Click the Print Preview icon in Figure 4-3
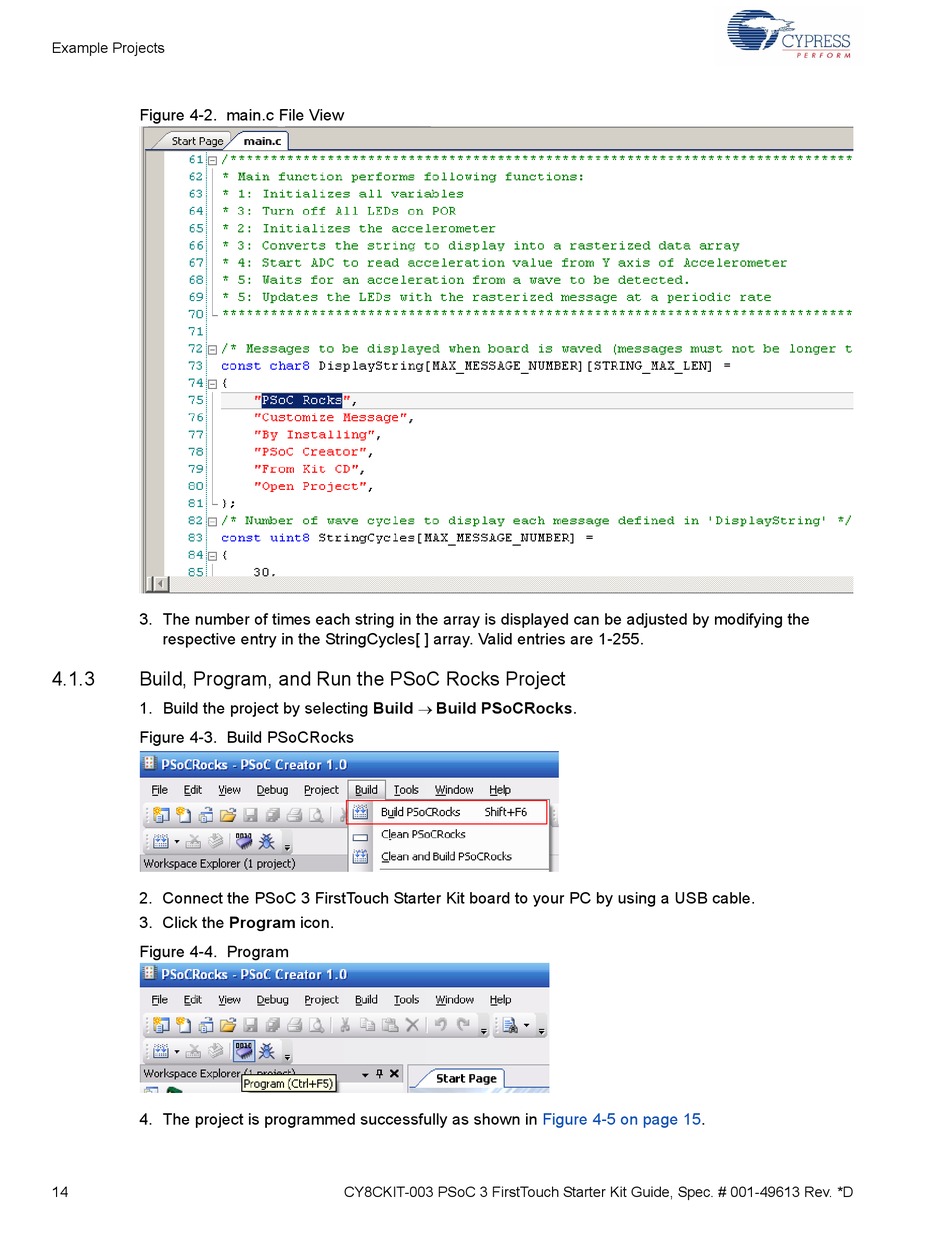This screenshot has height=1241, width=950. [317, 815]
